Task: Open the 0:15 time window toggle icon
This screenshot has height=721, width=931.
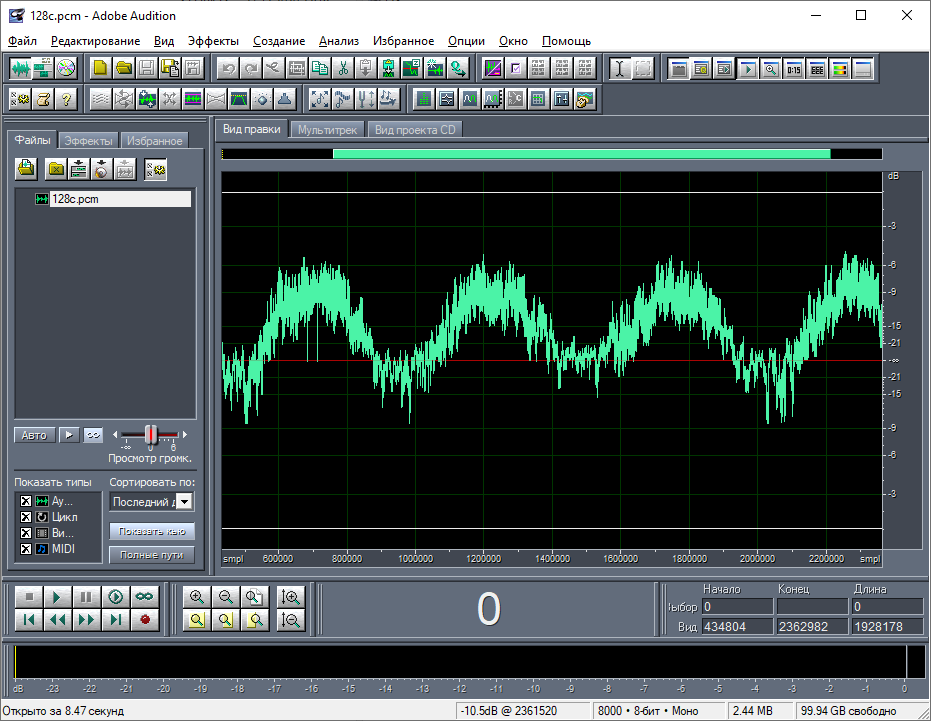Action: pyautogui.click(x=794, y=68)
